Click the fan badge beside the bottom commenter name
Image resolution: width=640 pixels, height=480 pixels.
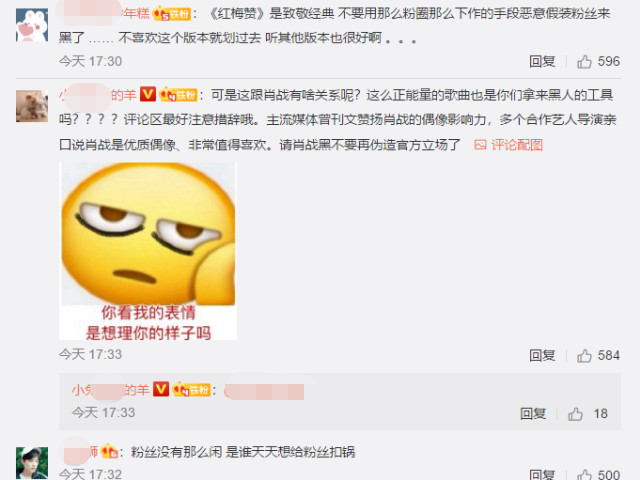[x=110, y=452]
